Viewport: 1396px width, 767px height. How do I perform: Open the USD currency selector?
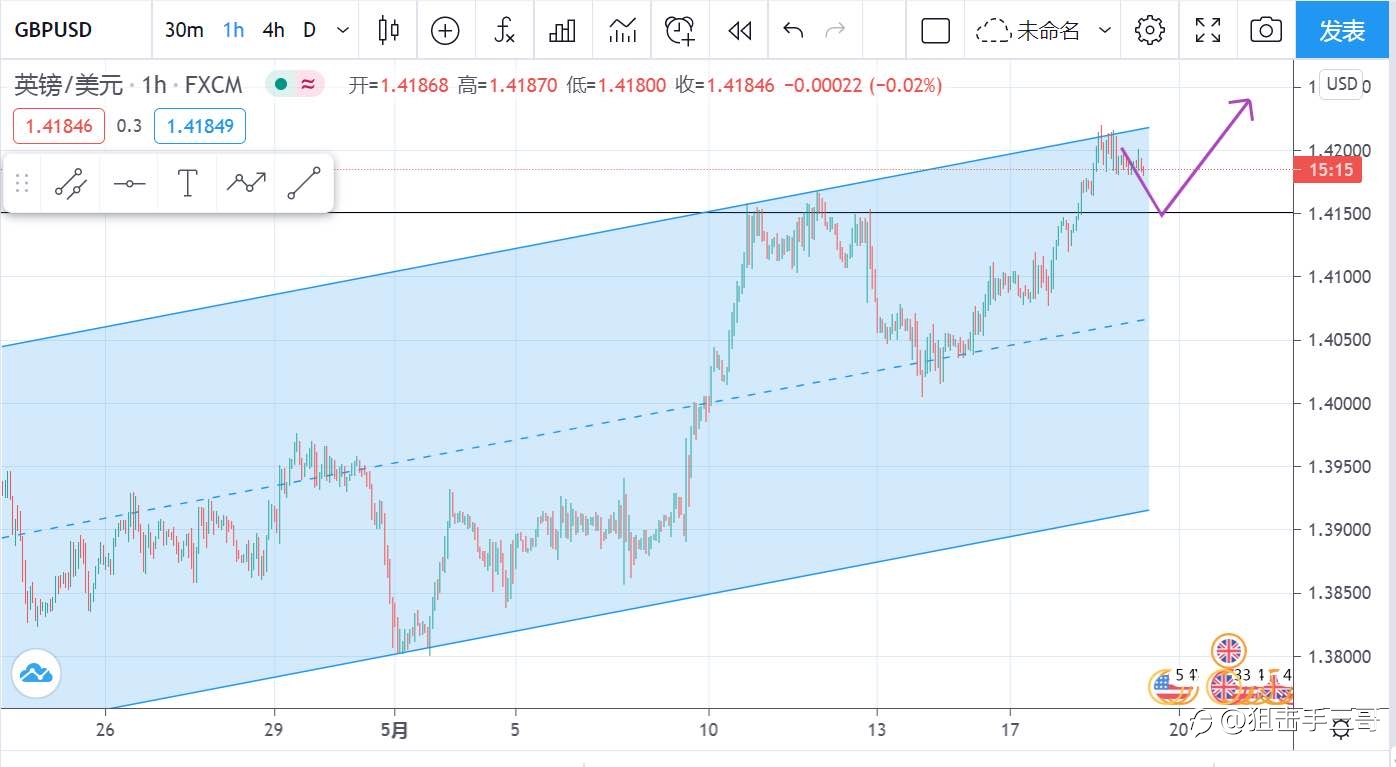pyautogui.click(x=1341, y=84)
